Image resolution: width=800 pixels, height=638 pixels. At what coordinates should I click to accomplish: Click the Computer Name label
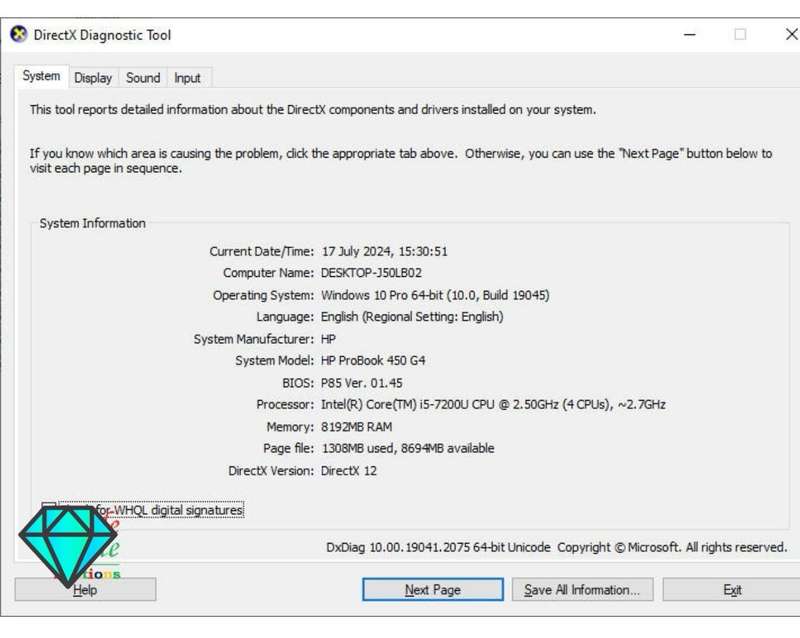pos(268,273)
